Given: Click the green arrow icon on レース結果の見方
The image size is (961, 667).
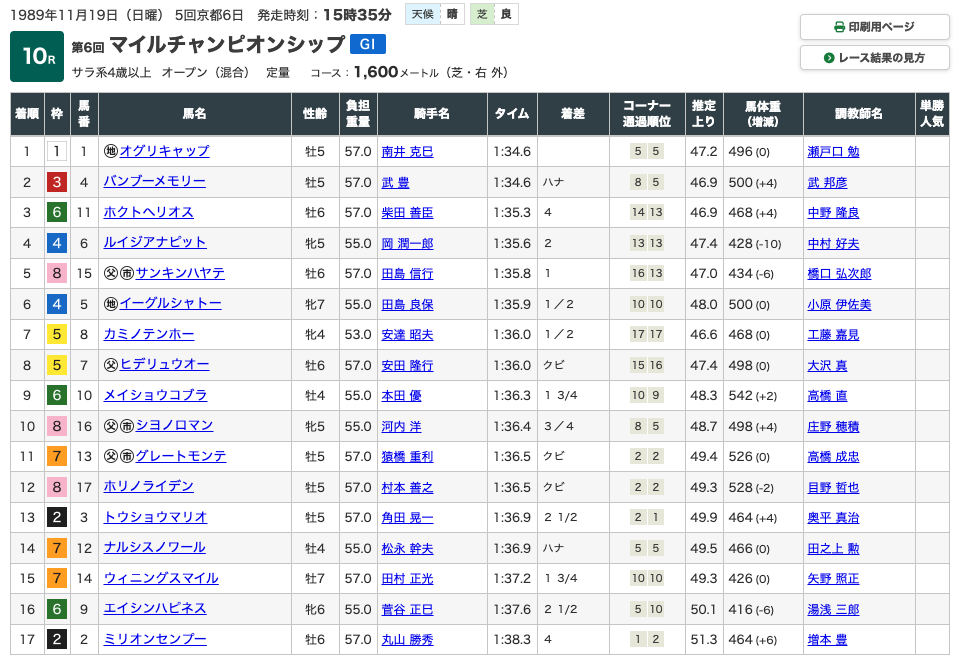Looking at the screenshot, I should (829, 58).
